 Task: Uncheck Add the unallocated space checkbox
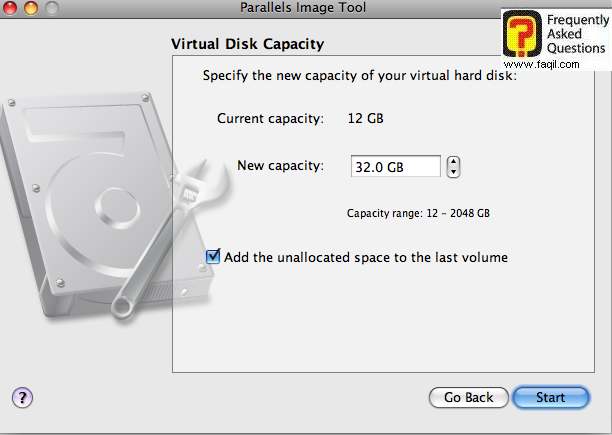pyautogui.click(x=213, y=257)
